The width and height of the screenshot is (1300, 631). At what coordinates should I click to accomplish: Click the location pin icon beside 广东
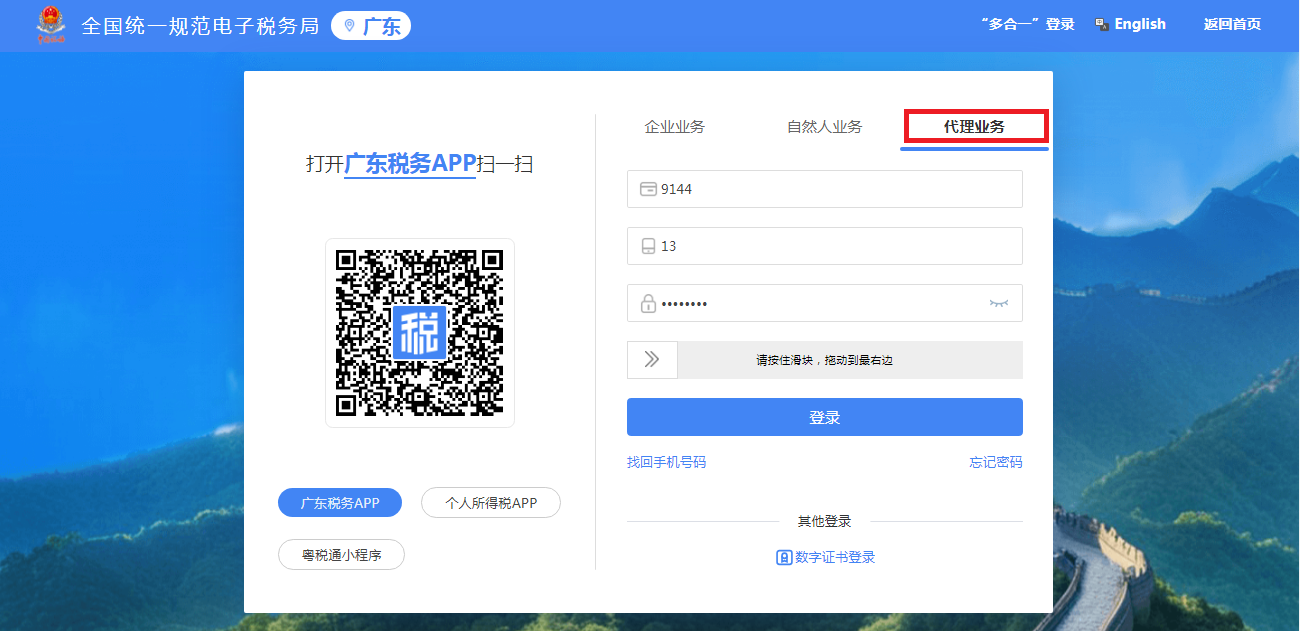[x=349, y=26]
